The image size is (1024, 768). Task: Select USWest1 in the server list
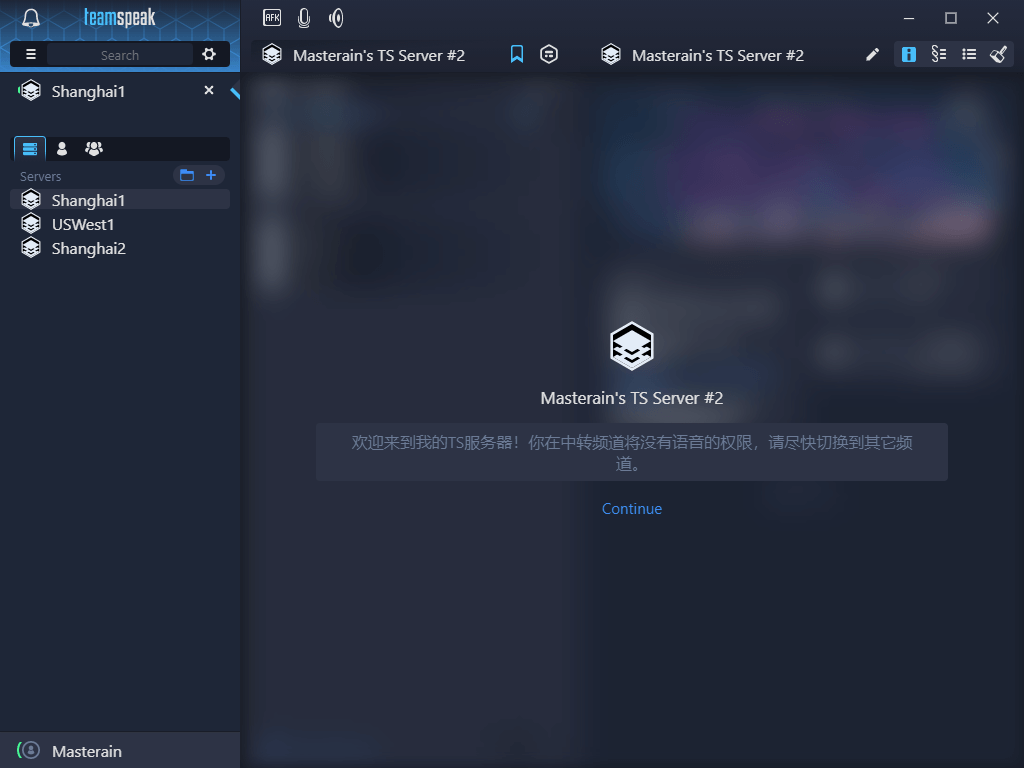(x=83, y=224)
